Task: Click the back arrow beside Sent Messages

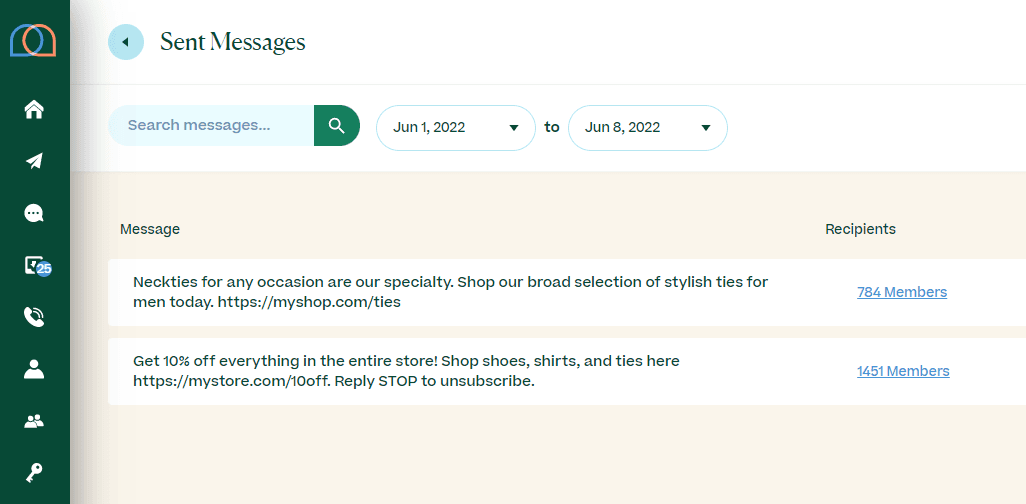Action: coord(126,42)
